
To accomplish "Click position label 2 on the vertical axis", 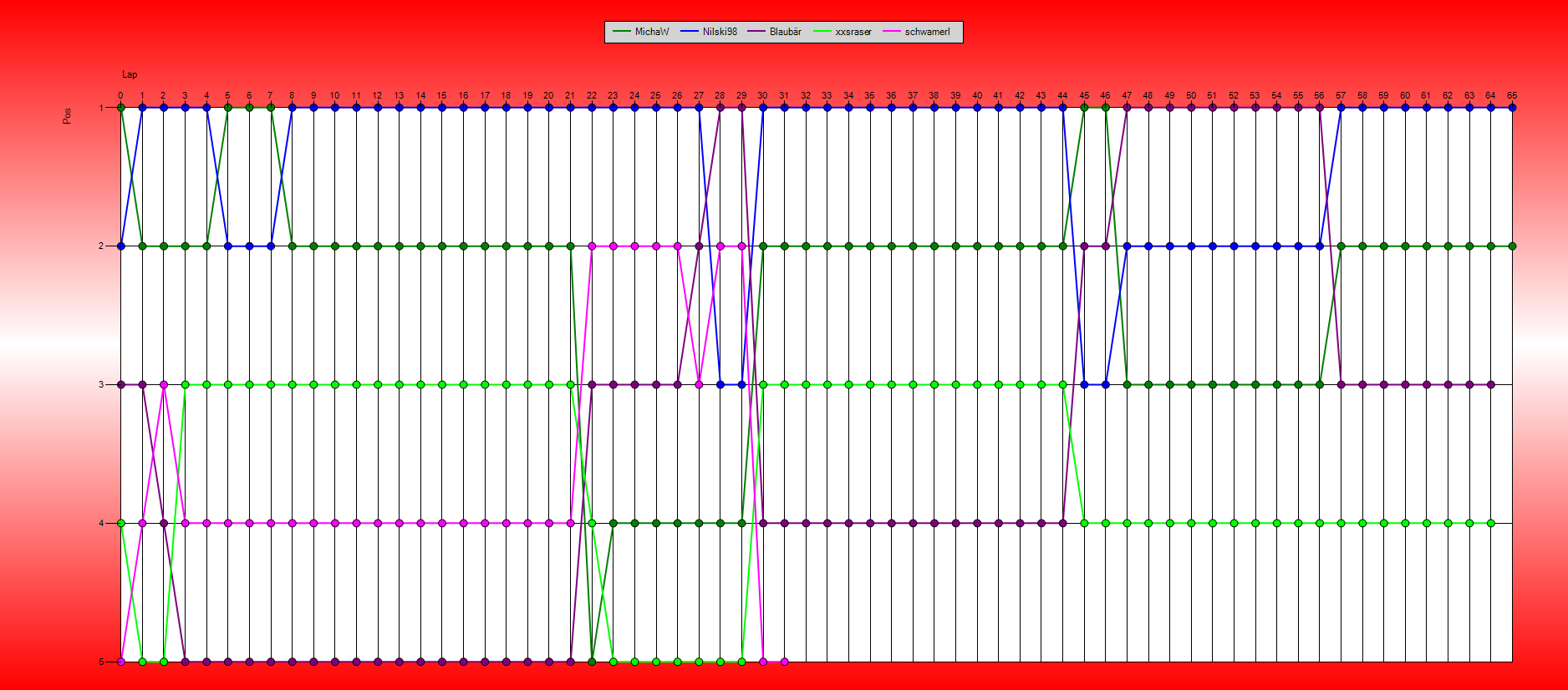I will click(101, 246).
